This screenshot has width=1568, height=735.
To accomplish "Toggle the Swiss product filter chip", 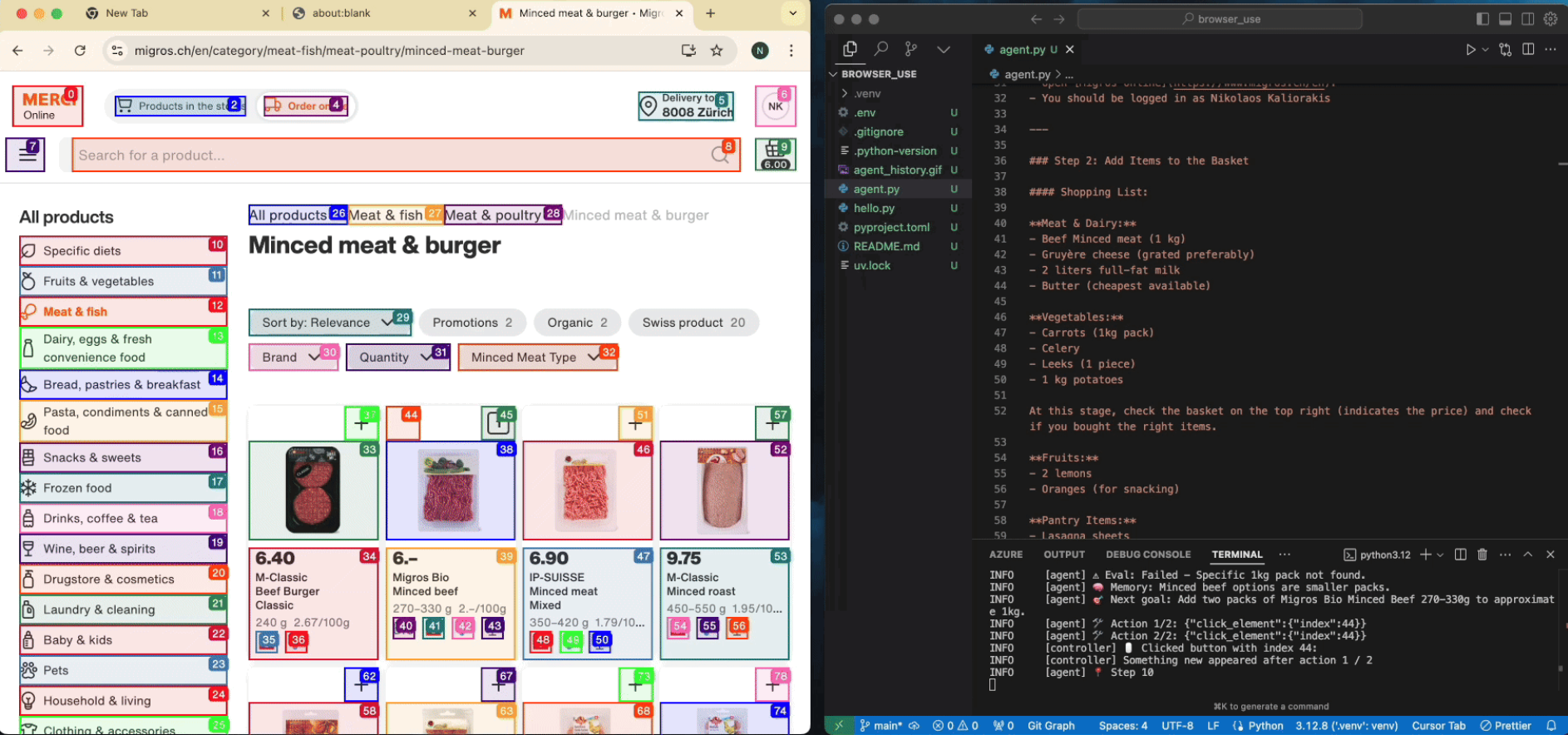I will (x=693, y=323).
